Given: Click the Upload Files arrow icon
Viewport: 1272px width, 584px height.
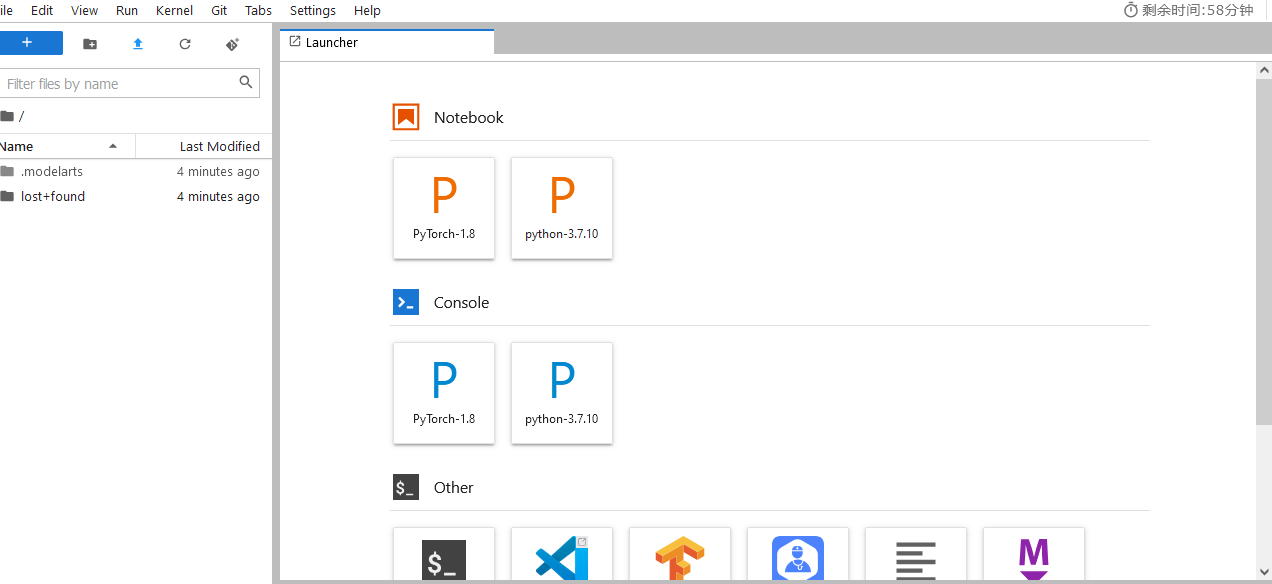Looking at the screenshot, I should point(138,44).
